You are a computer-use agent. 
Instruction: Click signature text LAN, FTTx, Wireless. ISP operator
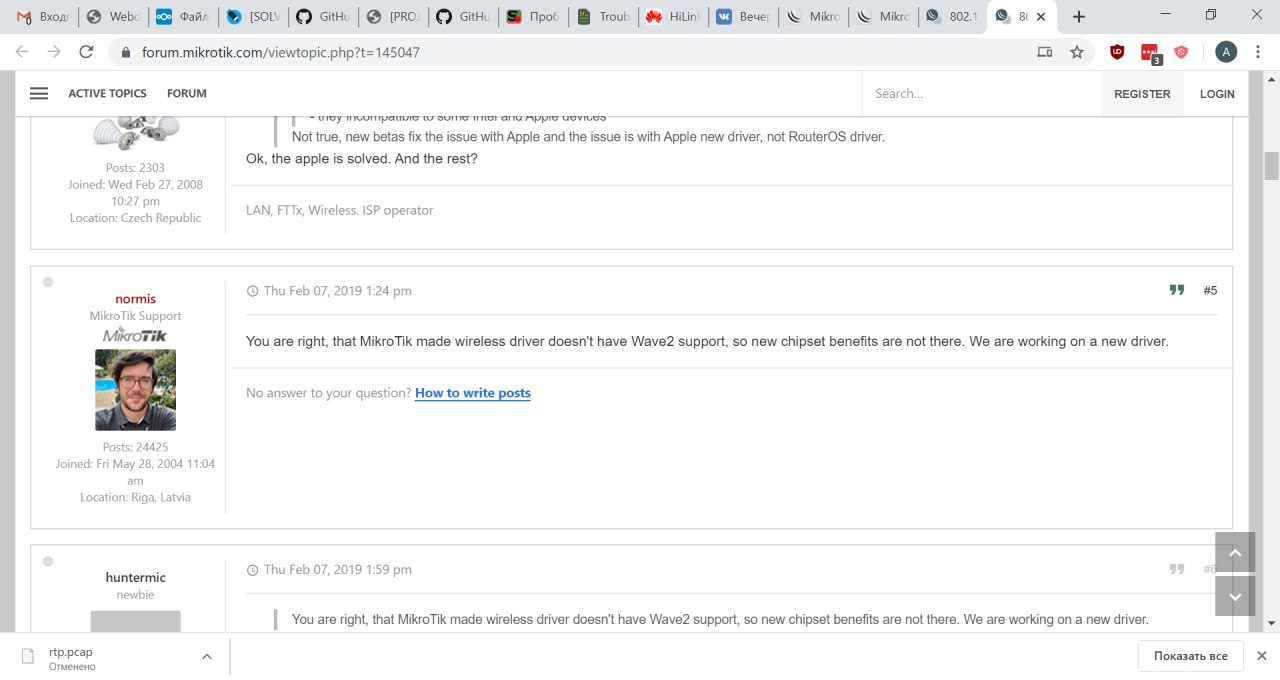(340, 210)
